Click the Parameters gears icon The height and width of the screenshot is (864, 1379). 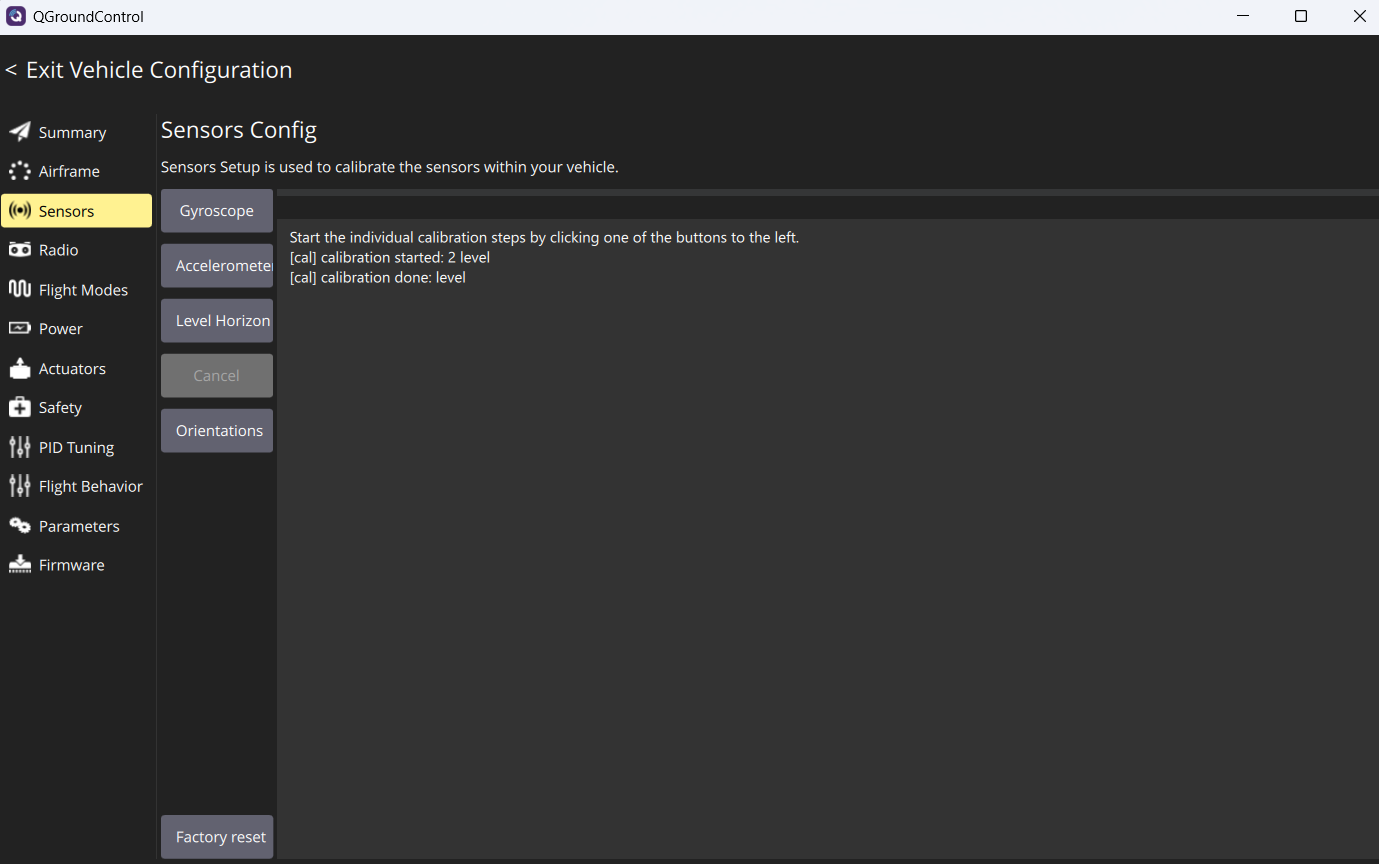pyautogui.click(x=20, y=526)
